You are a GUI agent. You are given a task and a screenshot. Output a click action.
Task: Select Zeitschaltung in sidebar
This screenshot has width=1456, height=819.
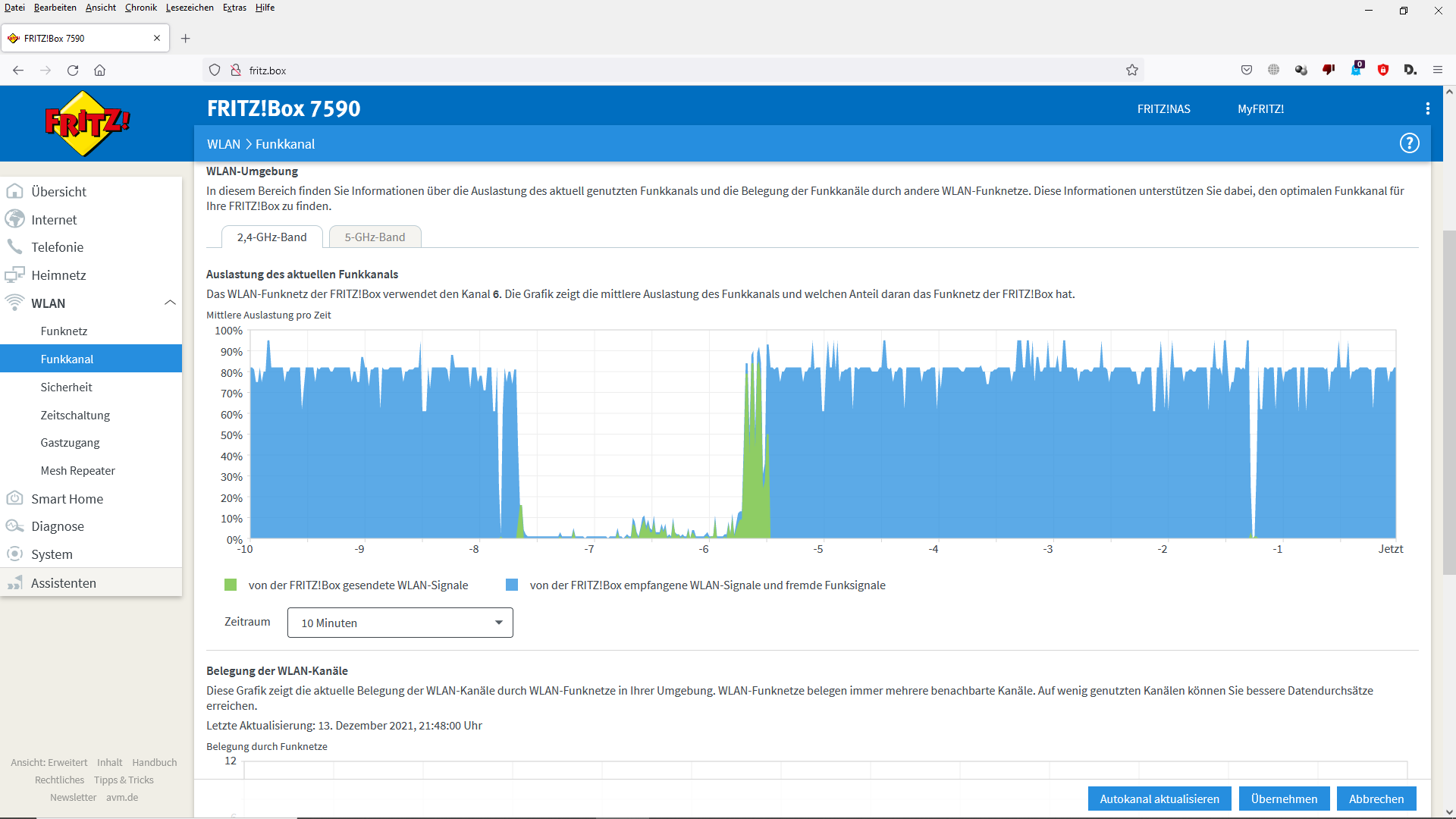coord(91,415)
